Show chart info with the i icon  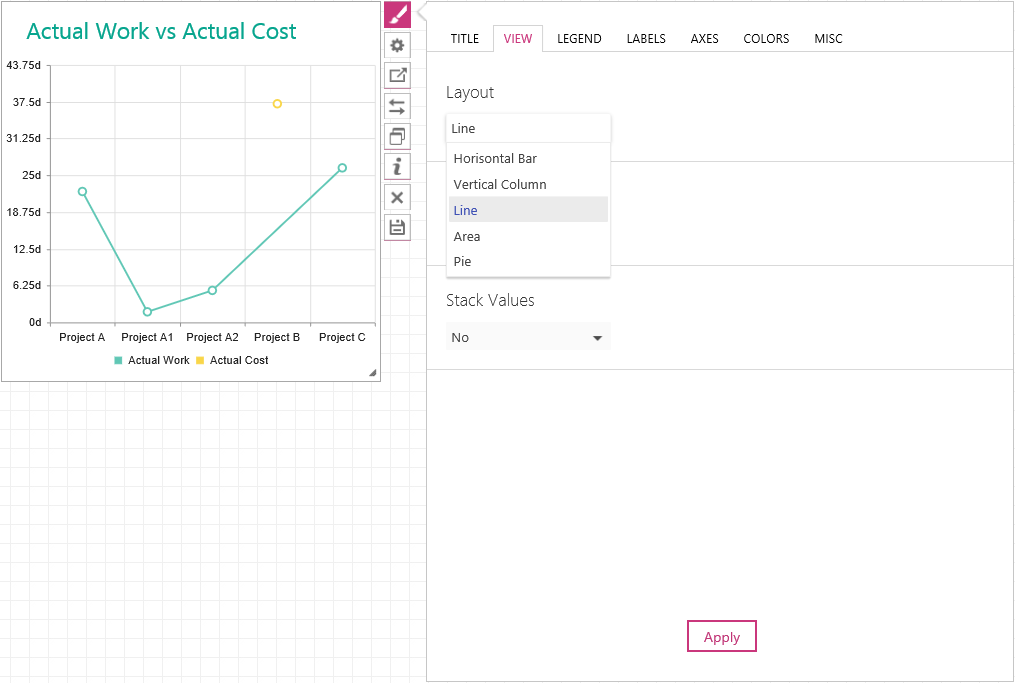tap(397, 166)
